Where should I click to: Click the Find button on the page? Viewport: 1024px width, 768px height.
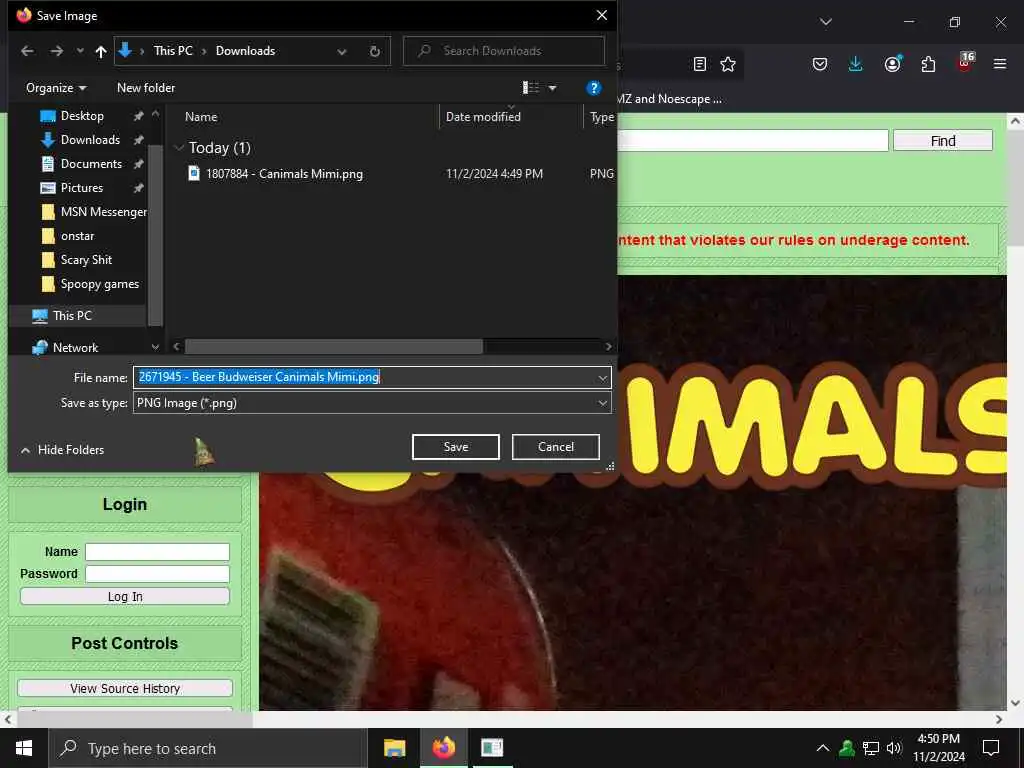pos(942,141)
